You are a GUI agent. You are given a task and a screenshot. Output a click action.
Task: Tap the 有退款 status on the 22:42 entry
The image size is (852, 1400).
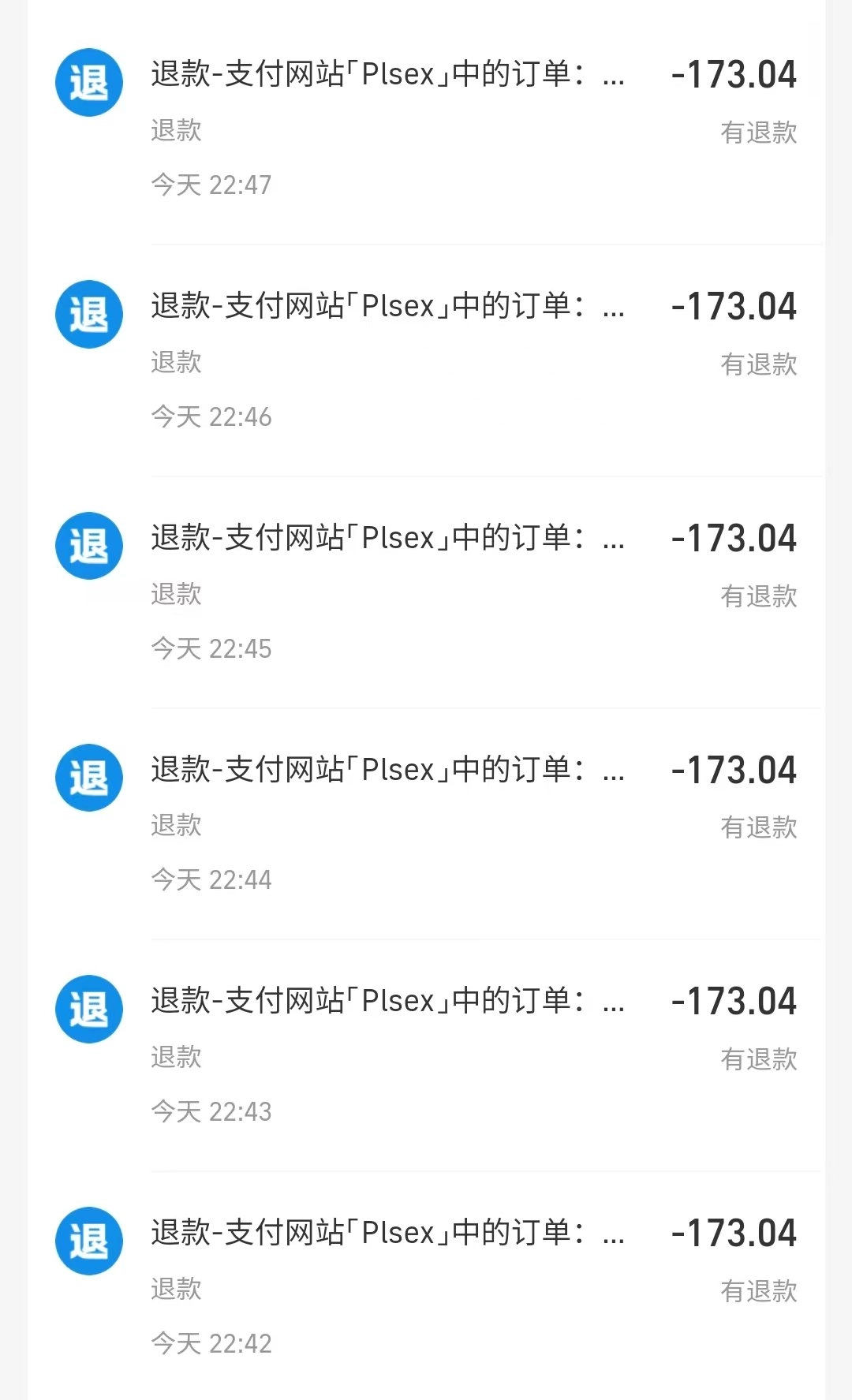pyautogui.click(x=759, y=1291)
